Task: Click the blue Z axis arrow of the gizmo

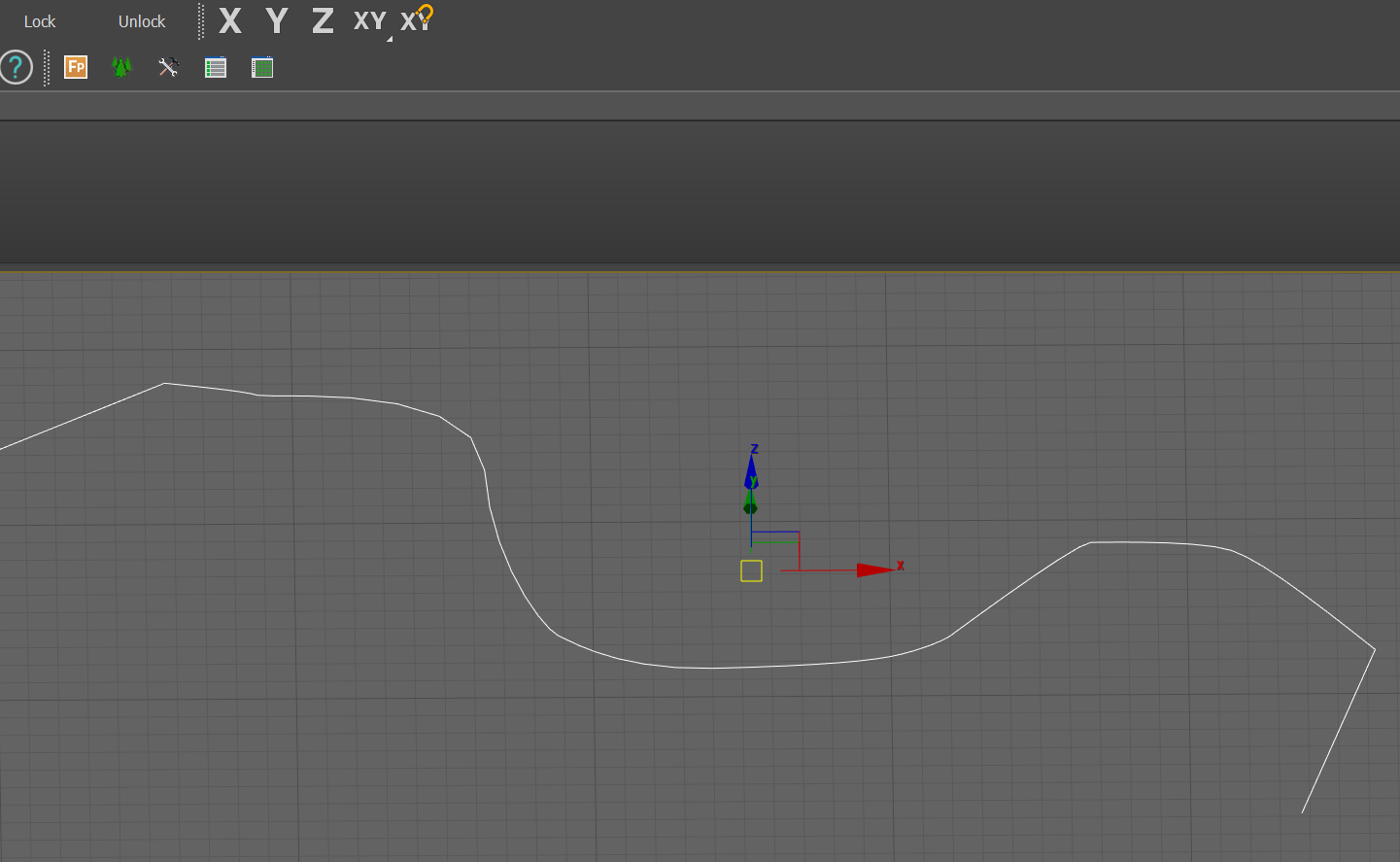Action: tap(750, 469)
